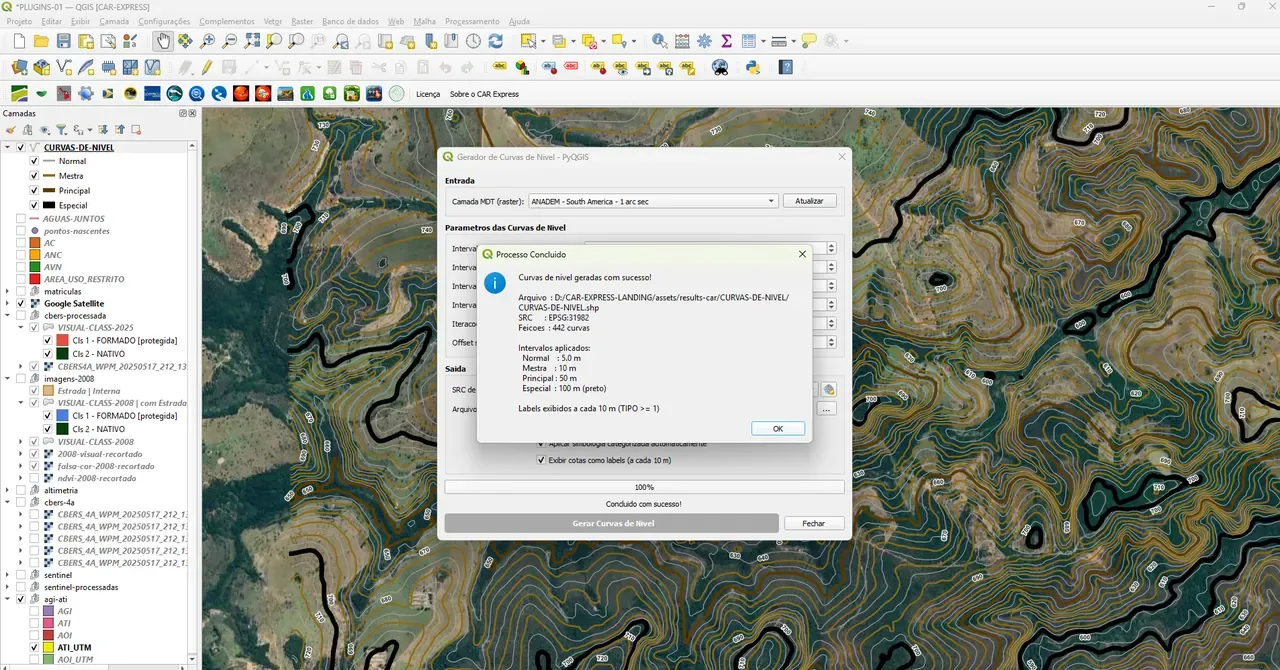This screenshot has height=670, width=1280.
Task: Open the Python console icon
Action: 753,67
